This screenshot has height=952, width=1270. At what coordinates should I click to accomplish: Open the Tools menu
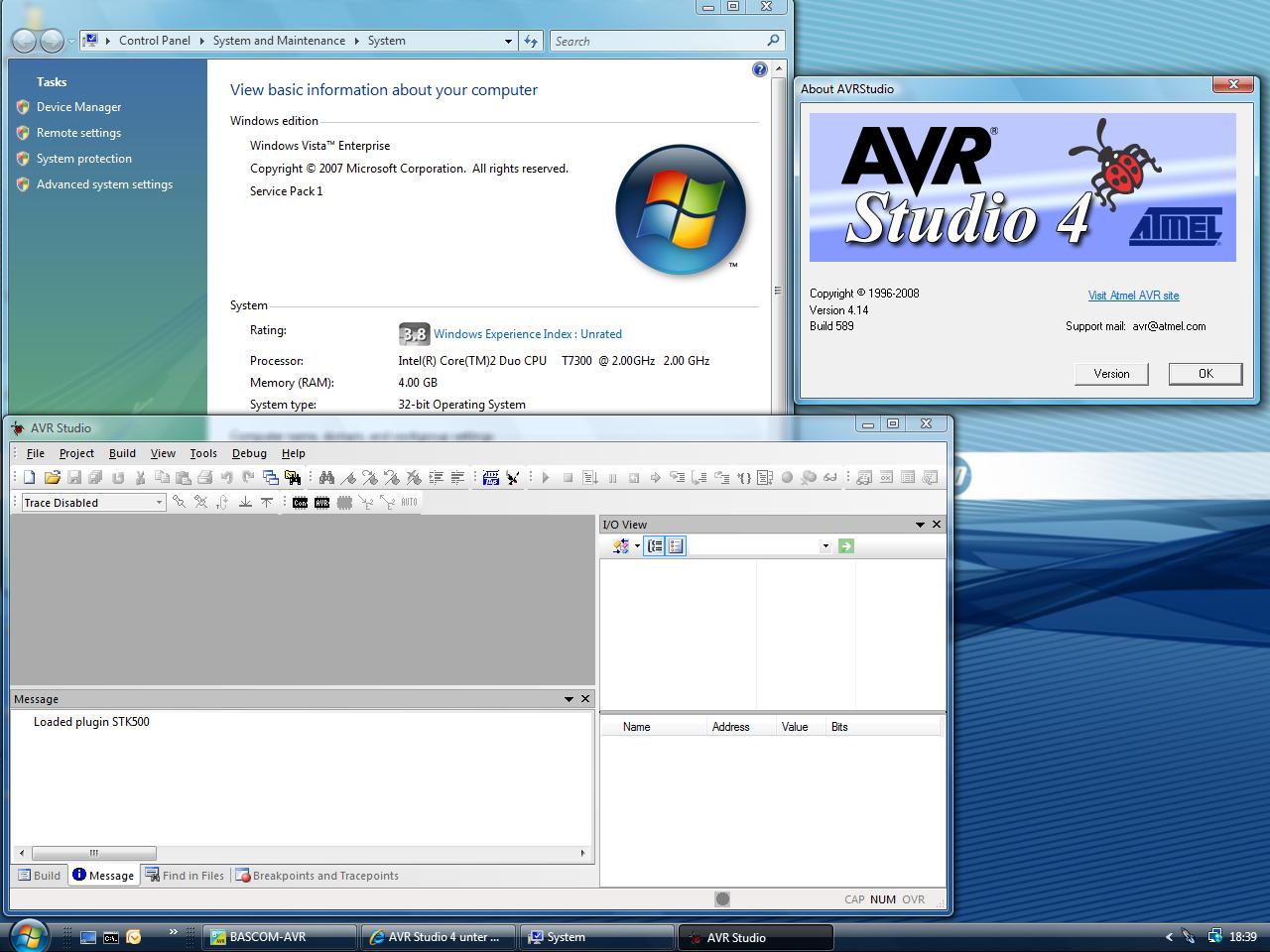click(x=203, y=453)
